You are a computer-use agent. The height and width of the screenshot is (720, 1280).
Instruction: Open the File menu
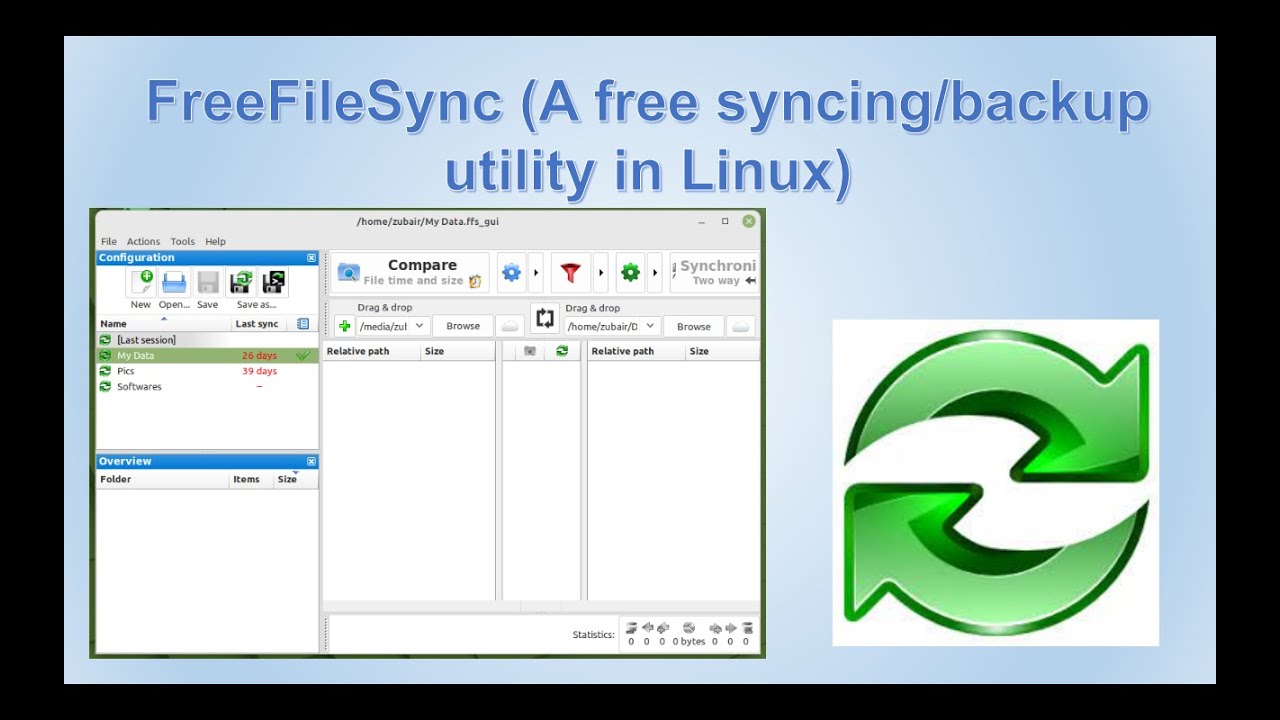tap(109, 242)
